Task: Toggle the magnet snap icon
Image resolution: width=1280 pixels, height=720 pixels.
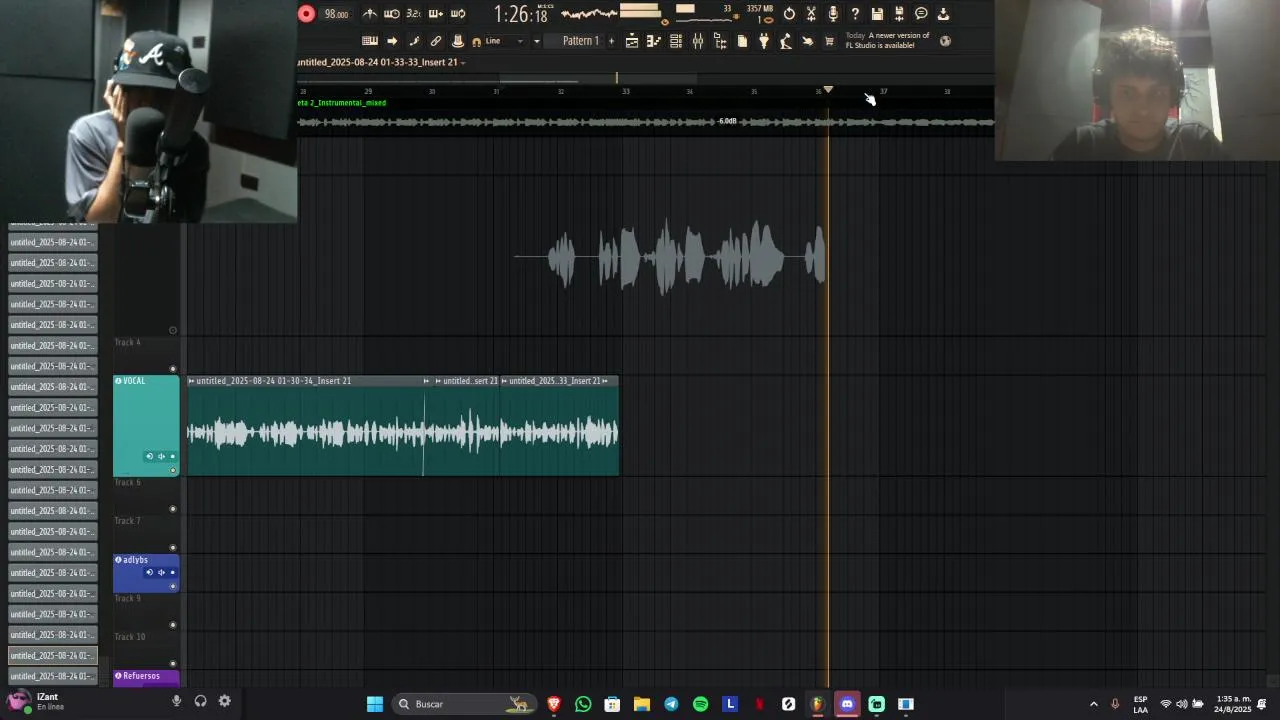Action: (476, 41)
